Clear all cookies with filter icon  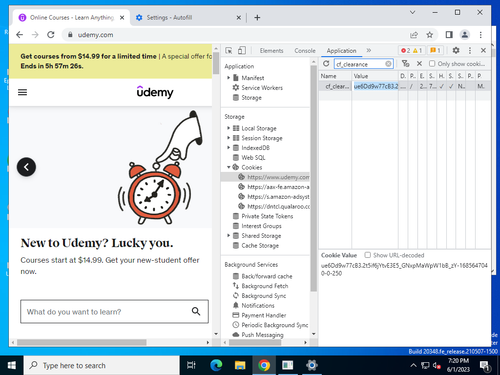[405, 63]
